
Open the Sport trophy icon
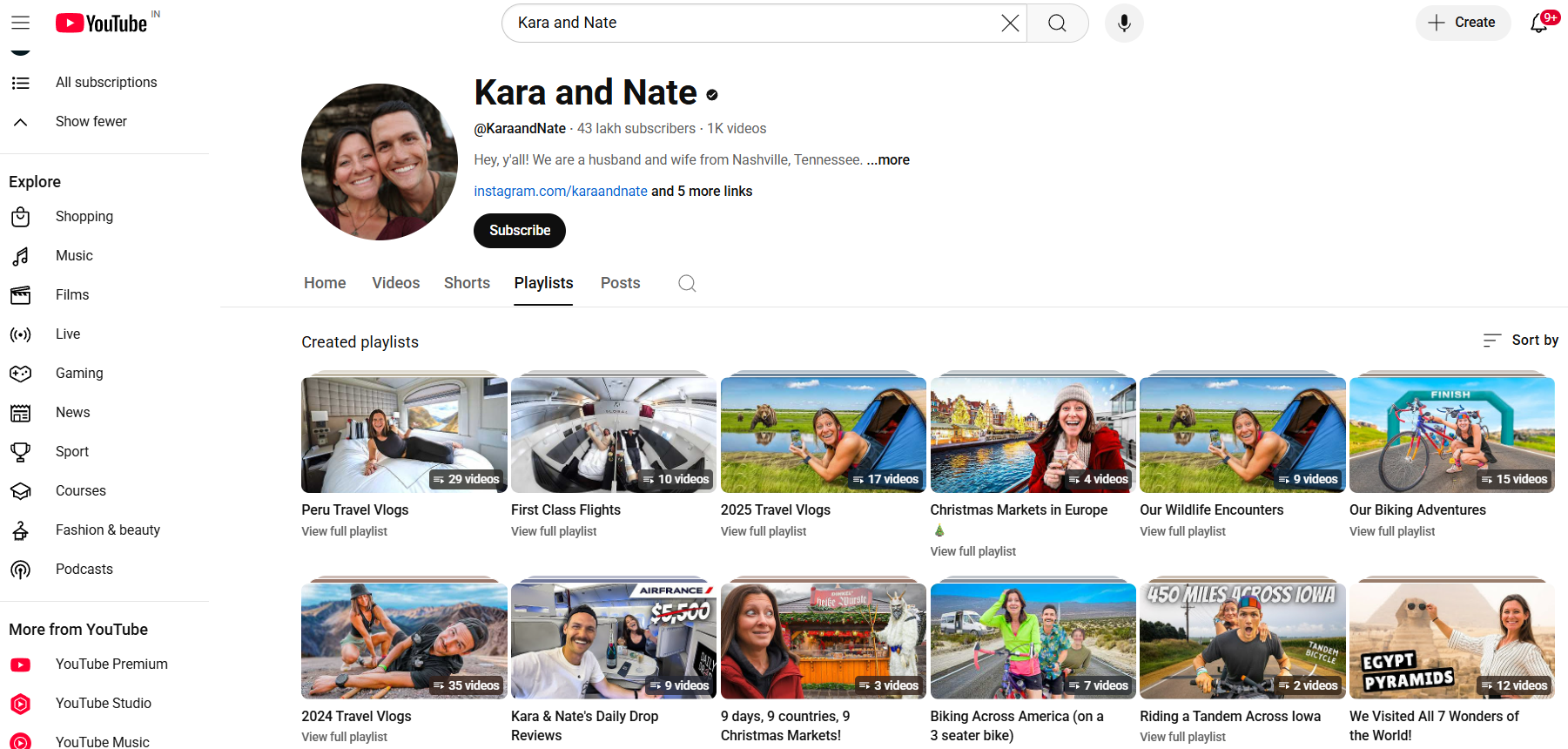[x=21, y=452]
